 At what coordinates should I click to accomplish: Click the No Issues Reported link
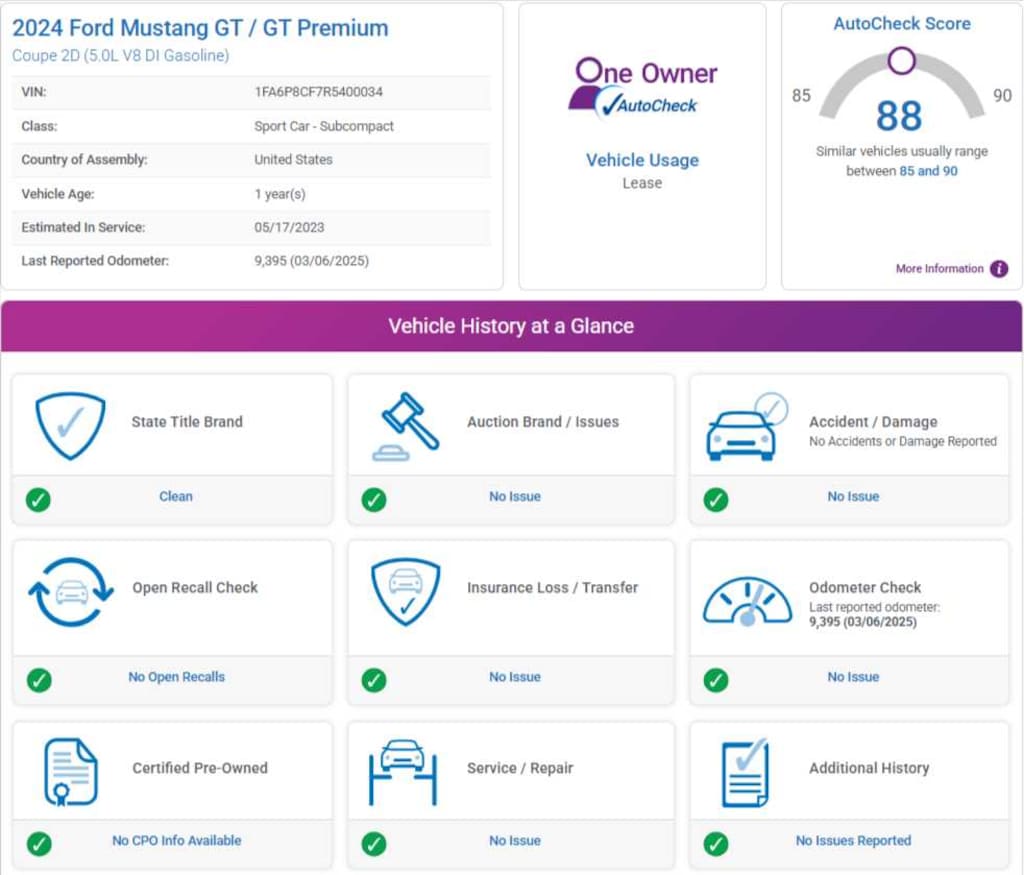pyautogui.click(x=853, y=841)
